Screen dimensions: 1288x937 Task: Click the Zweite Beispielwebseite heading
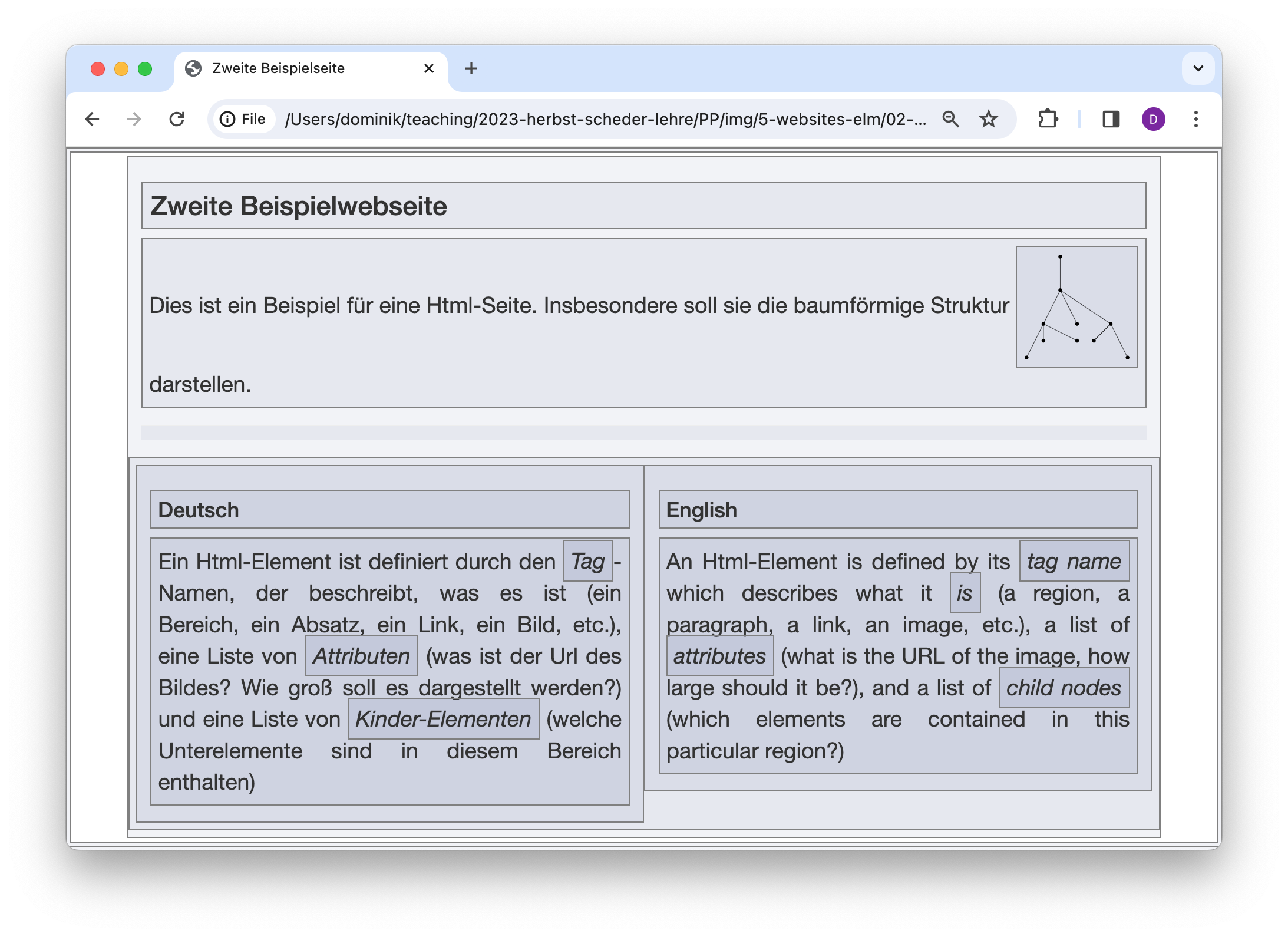(x=298, y=206)
